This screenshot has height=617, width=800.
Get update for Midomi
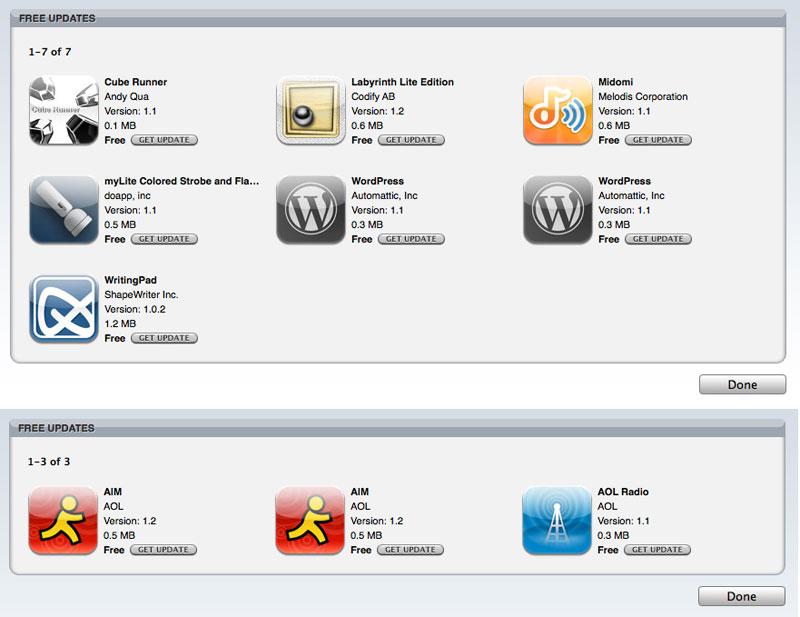point(658,140)
